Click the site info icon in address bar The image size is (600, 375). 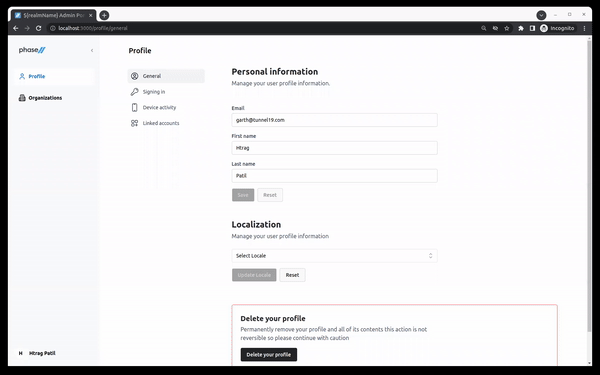53,28
